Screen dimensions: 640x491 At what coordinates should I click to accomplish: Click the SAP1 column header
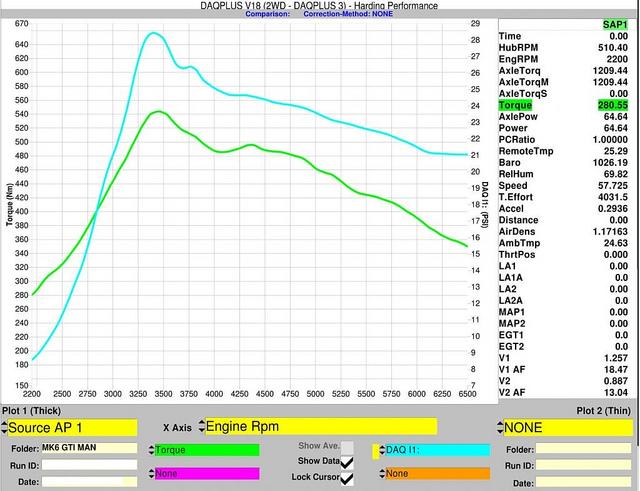(614, 23)
